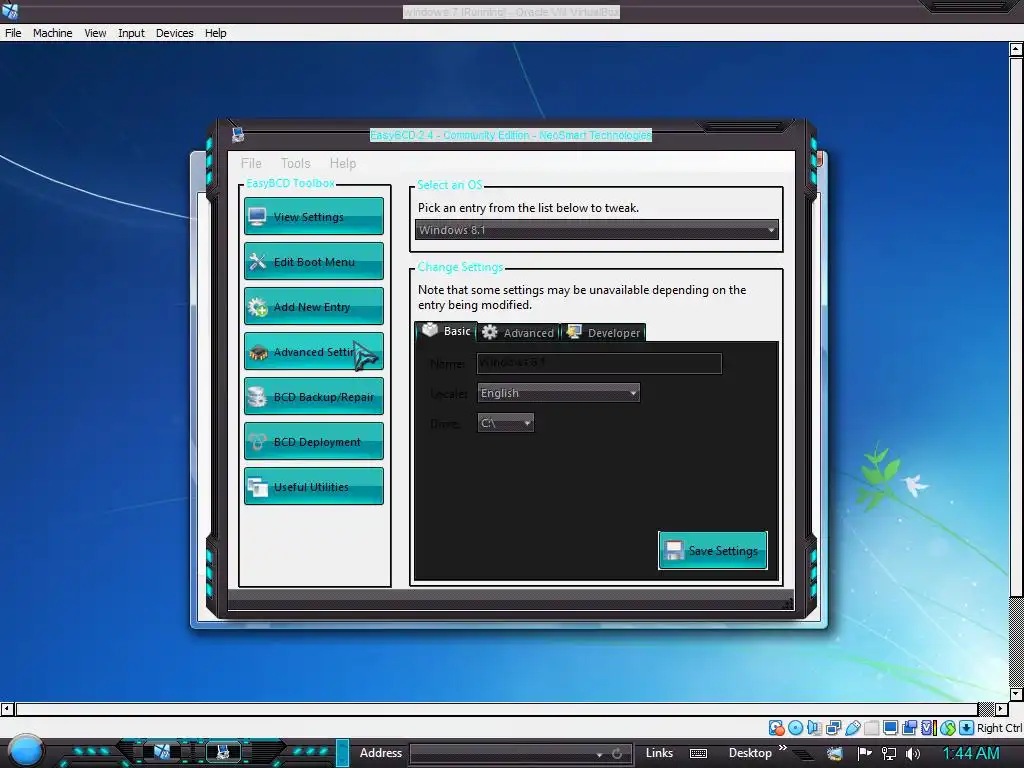
Task: Switch to the Basic tab
Action: [x=446, y=331]
